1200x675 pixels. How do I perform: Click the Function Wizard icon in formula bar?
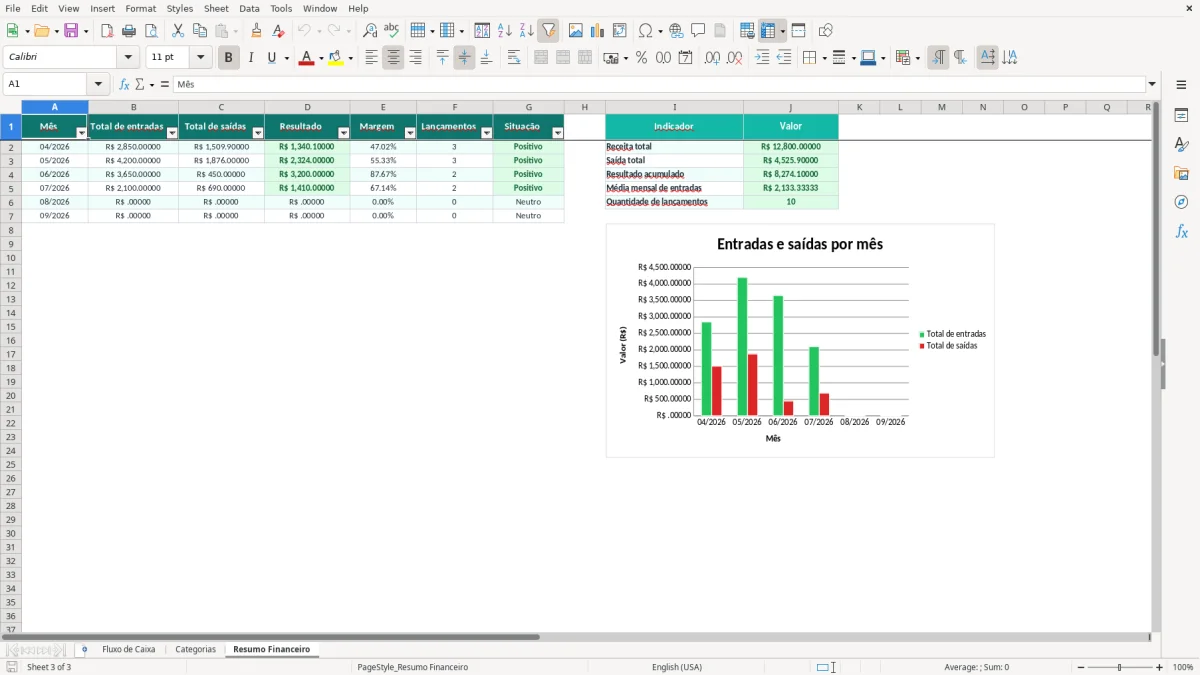(124, 85)
